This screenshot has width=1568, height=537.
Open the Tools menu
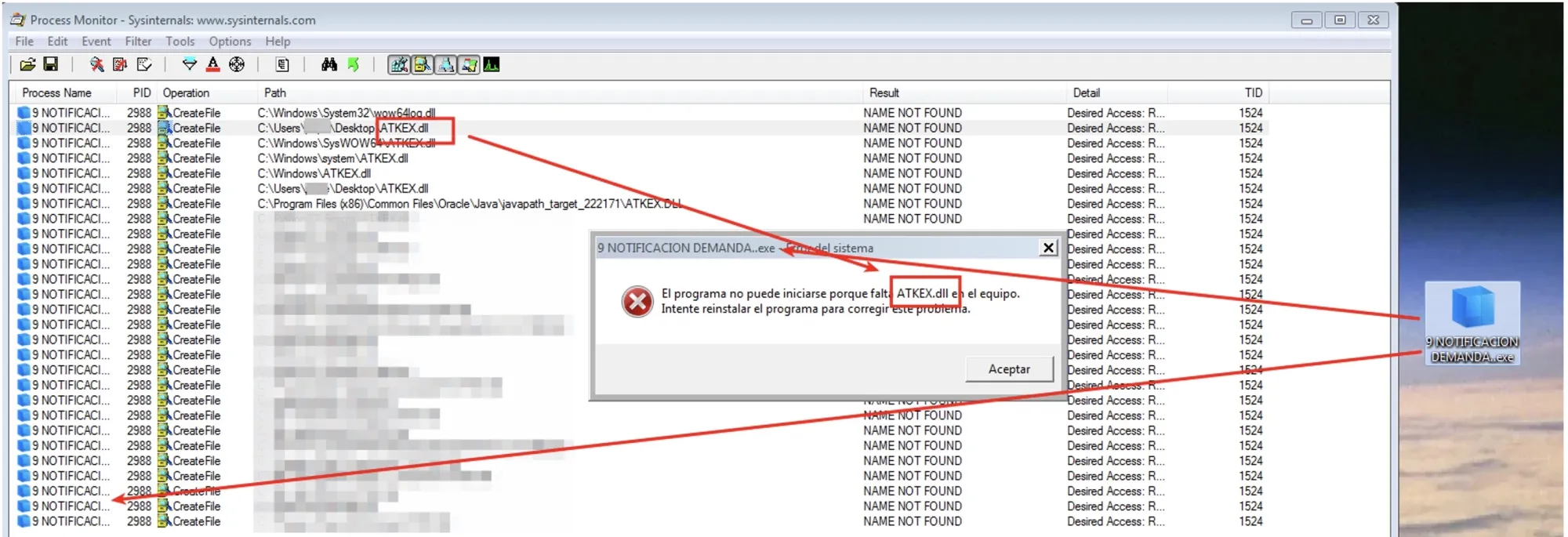click(x=180, y=42)
